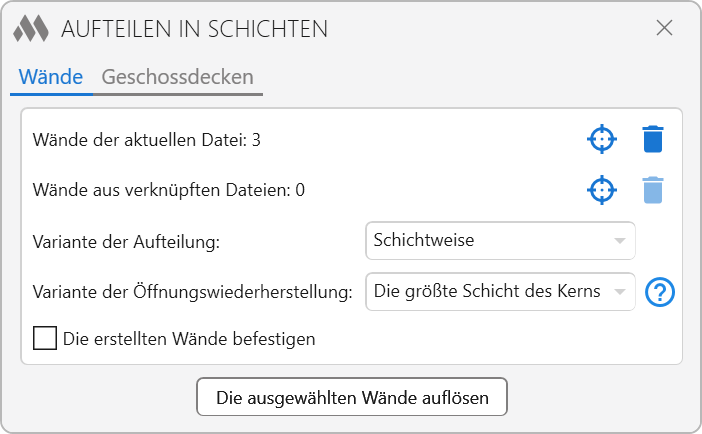Click the trash icon for linked file walls

pos(653,190)
